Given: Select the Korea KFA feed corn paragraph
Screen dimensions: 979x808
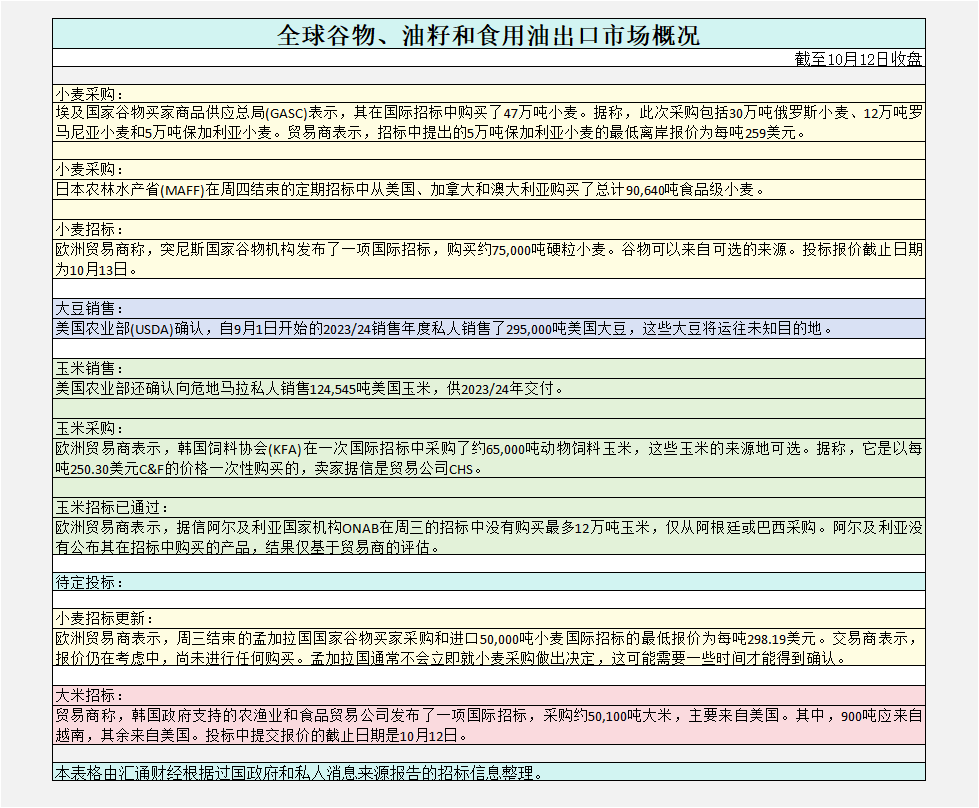Looking at the screenshot, I should click(x=489, y=458).
